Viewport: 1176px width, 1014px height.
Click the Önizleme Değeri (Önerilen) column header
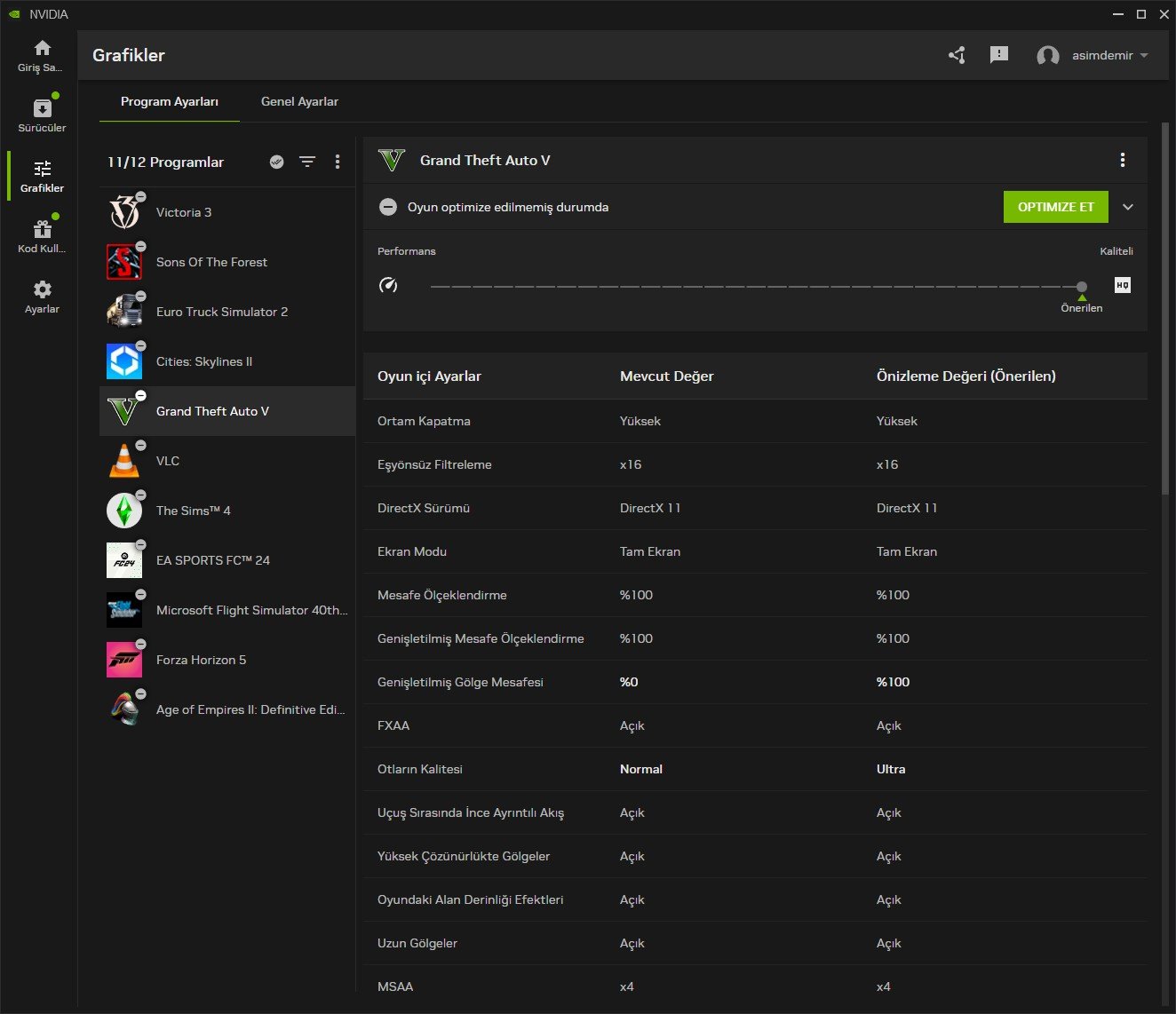[965, 376]
